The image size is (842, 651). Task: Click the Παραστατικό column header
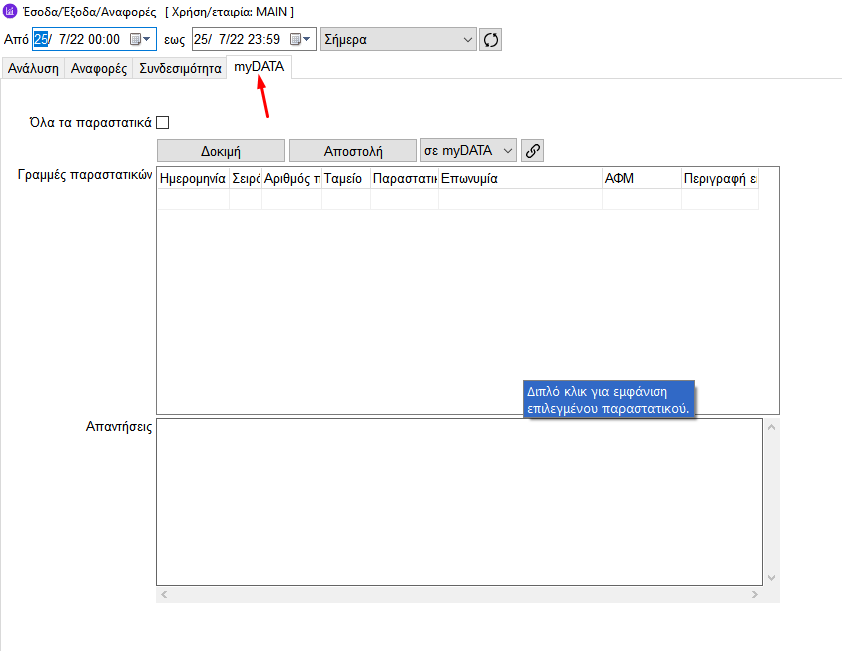coord(404,178)
